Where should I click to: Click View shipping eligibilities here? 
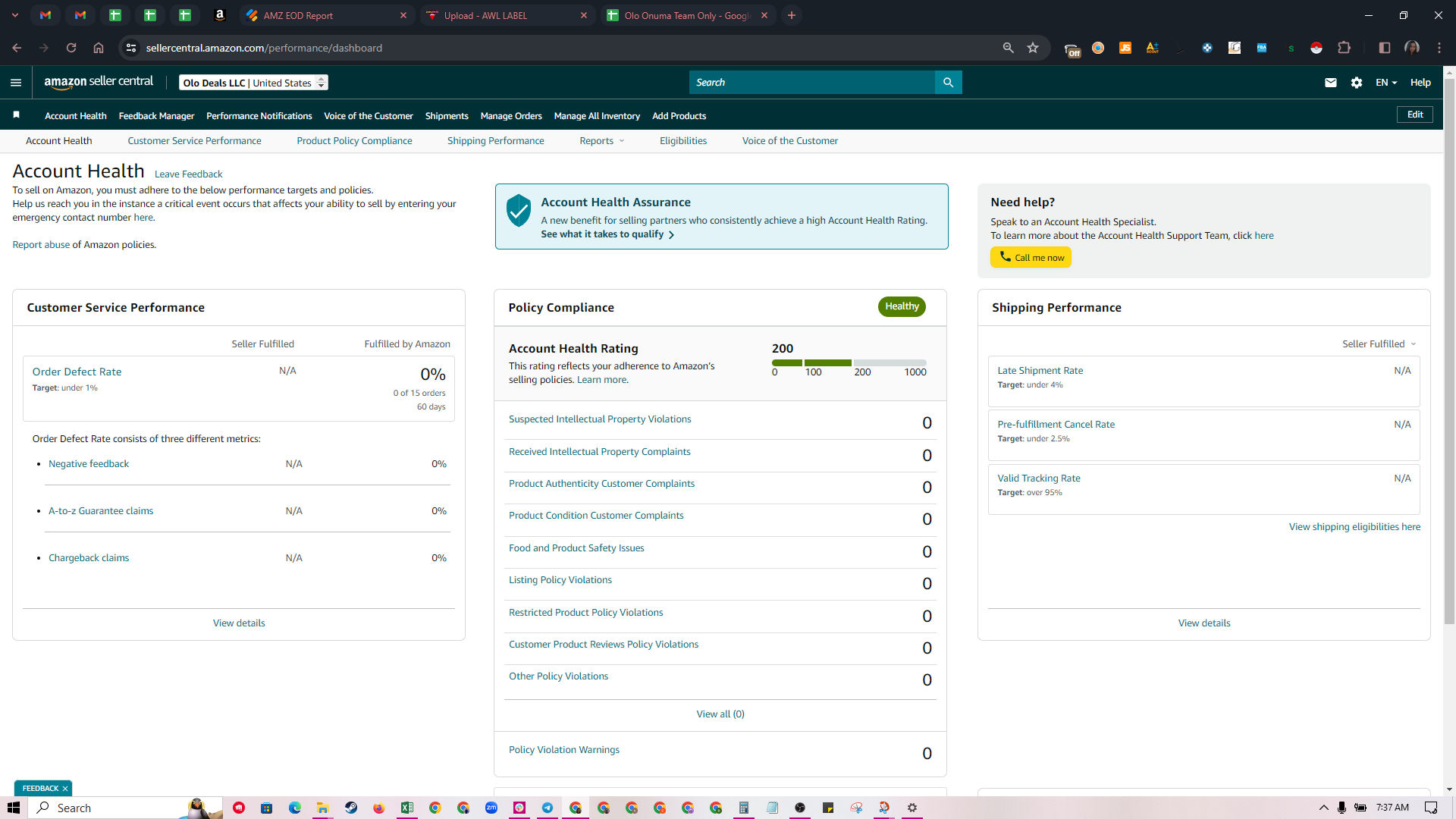(x=1354, y=527)
